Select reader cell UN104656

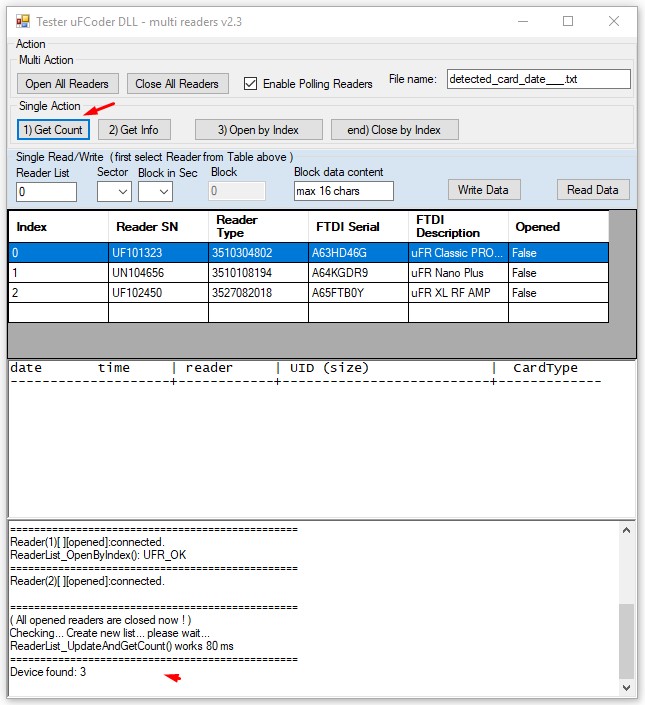point(158,273)
